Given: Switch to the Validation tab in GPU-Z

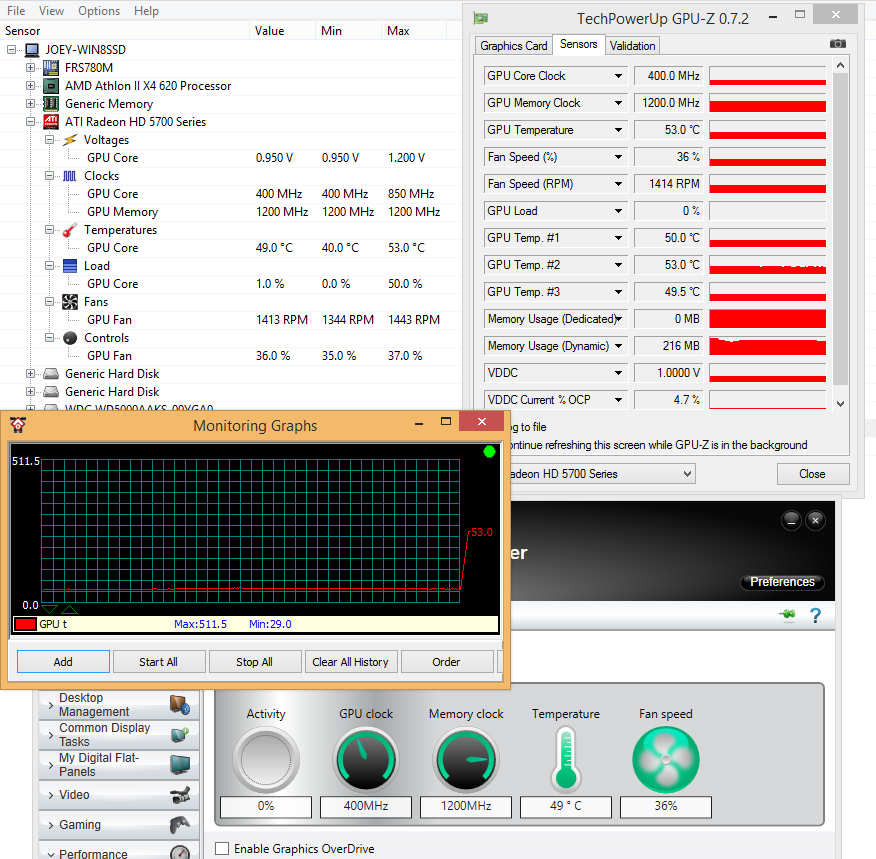Looking at the screenshot, I should (632, 46).
